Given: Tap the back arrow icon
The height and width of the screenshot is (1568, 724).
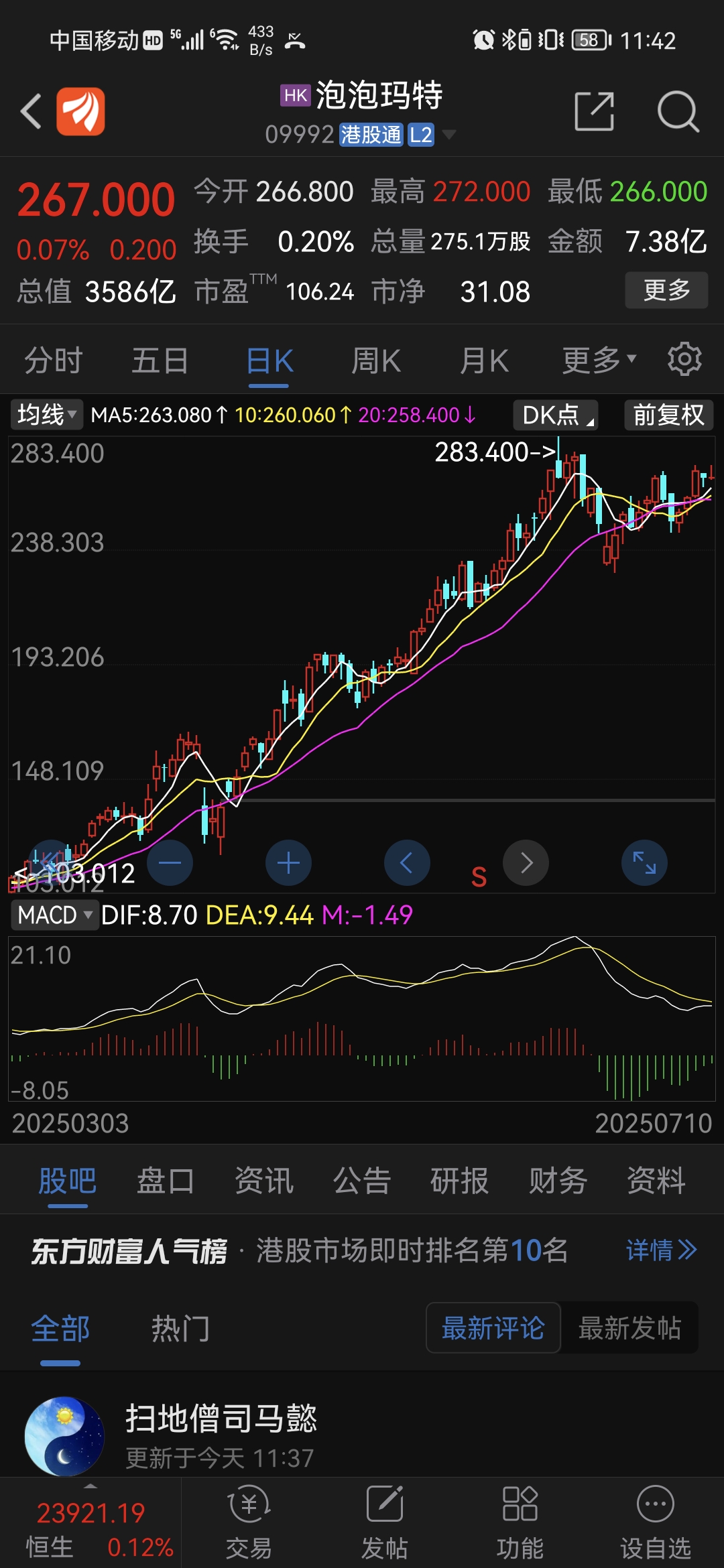Looking at the screenshot, I should [31, 111].
